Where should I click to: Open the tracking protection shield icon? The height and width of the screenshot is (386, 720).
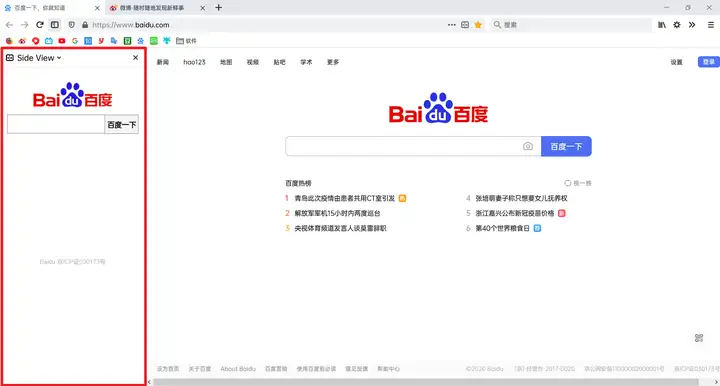72,25
